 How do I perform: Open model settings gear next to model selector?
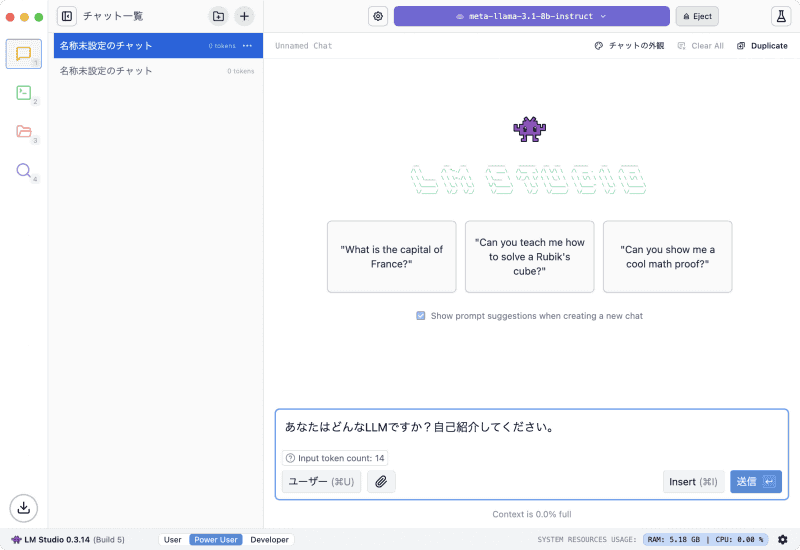click(x=378, y=16)
